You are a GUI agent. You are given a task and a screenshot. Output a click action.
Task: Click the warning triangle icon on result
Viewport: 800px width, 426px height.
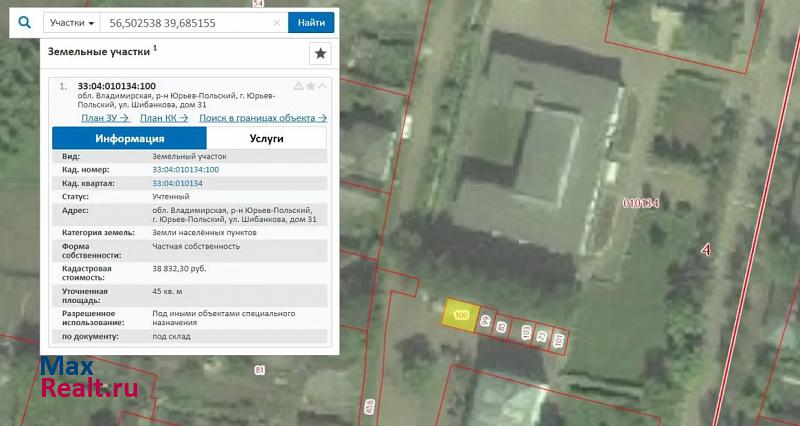point(298,86)
